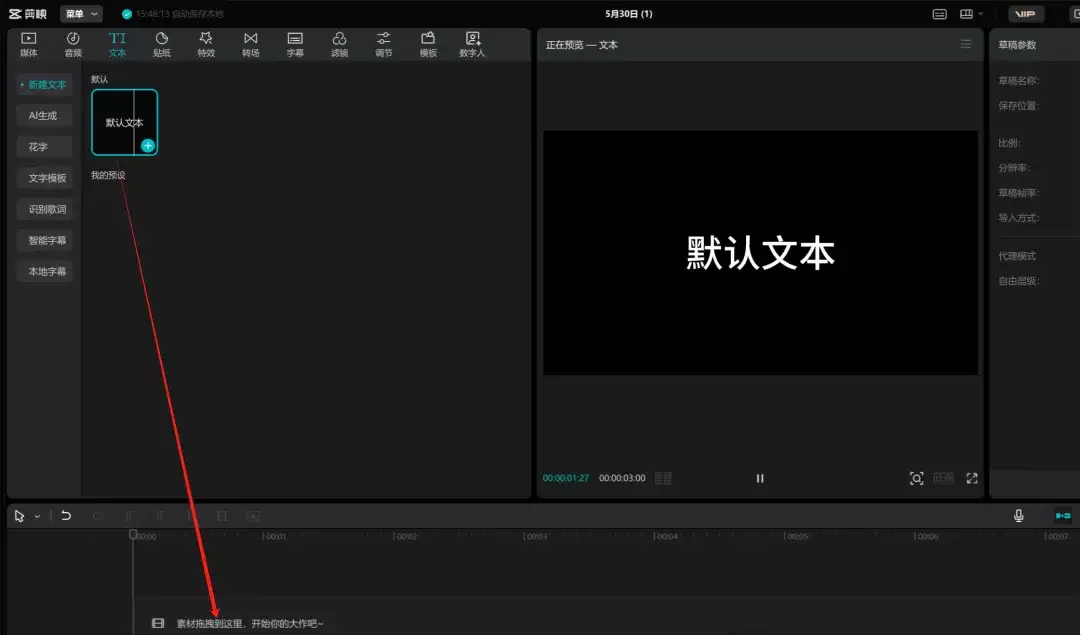Open the 贴纸 stickers tab
Screen dimensions: 1081x635
coord(161,44)
